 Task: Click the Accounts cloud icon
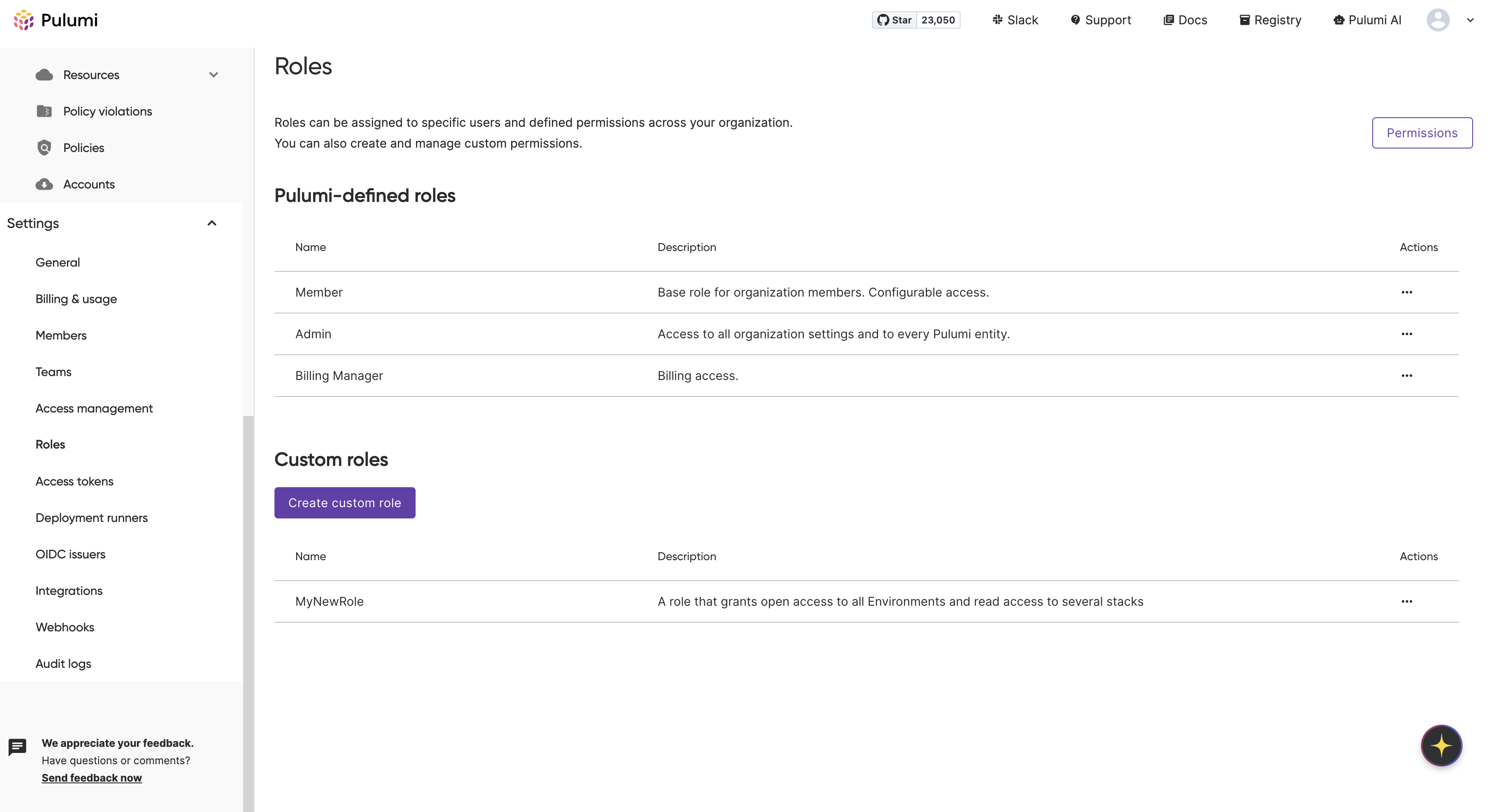tap(44, 184)
